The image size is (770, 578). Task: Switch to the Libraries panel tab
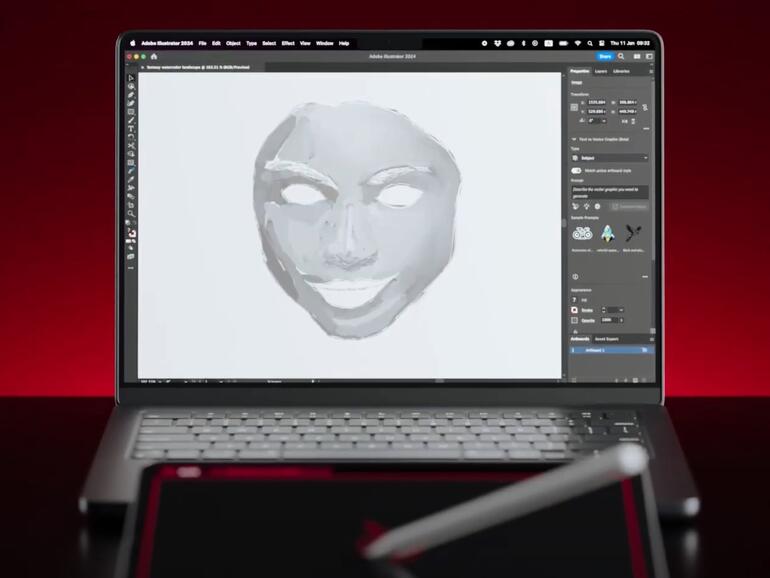tap(621, 71)
